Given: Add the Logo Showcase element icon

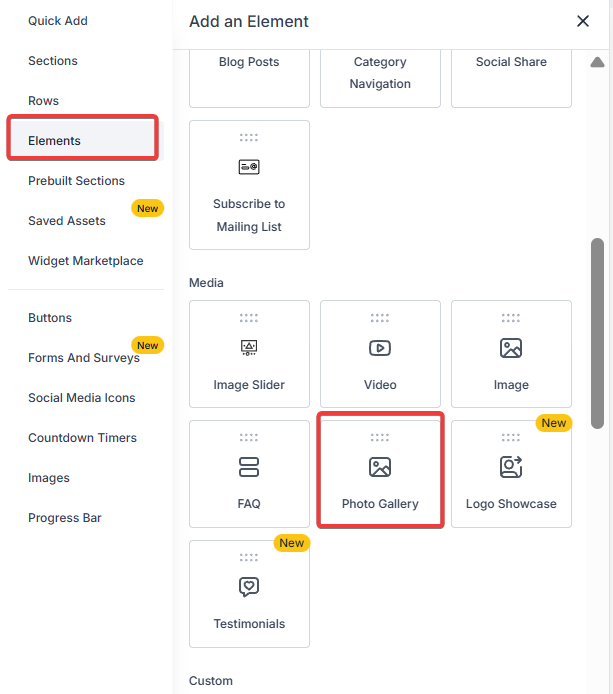Looking at the screenshot, I should coord(511,467).
